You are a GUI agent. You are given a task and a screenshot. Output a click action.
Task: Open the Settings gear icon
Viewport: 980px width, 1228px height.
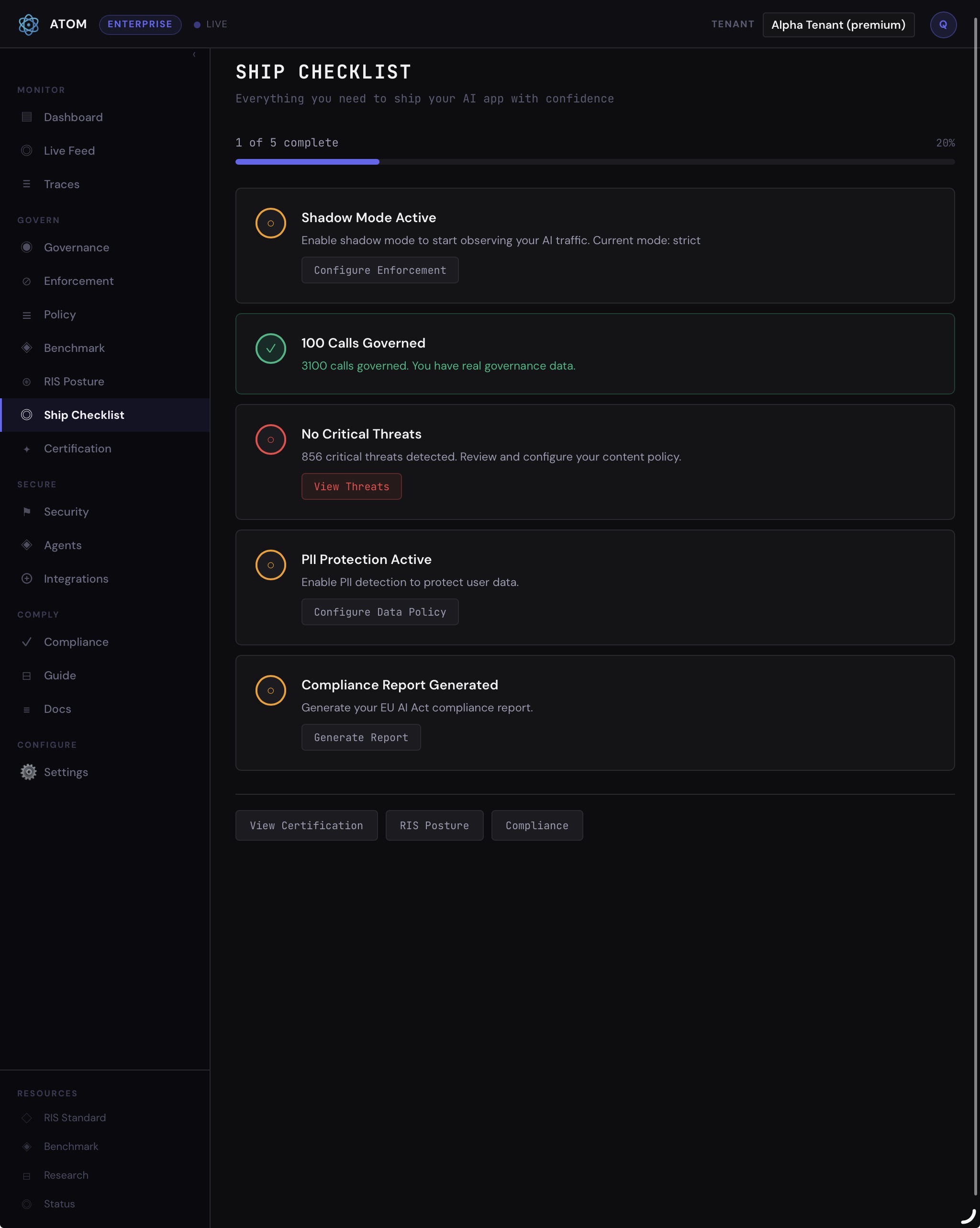(28, 772)
